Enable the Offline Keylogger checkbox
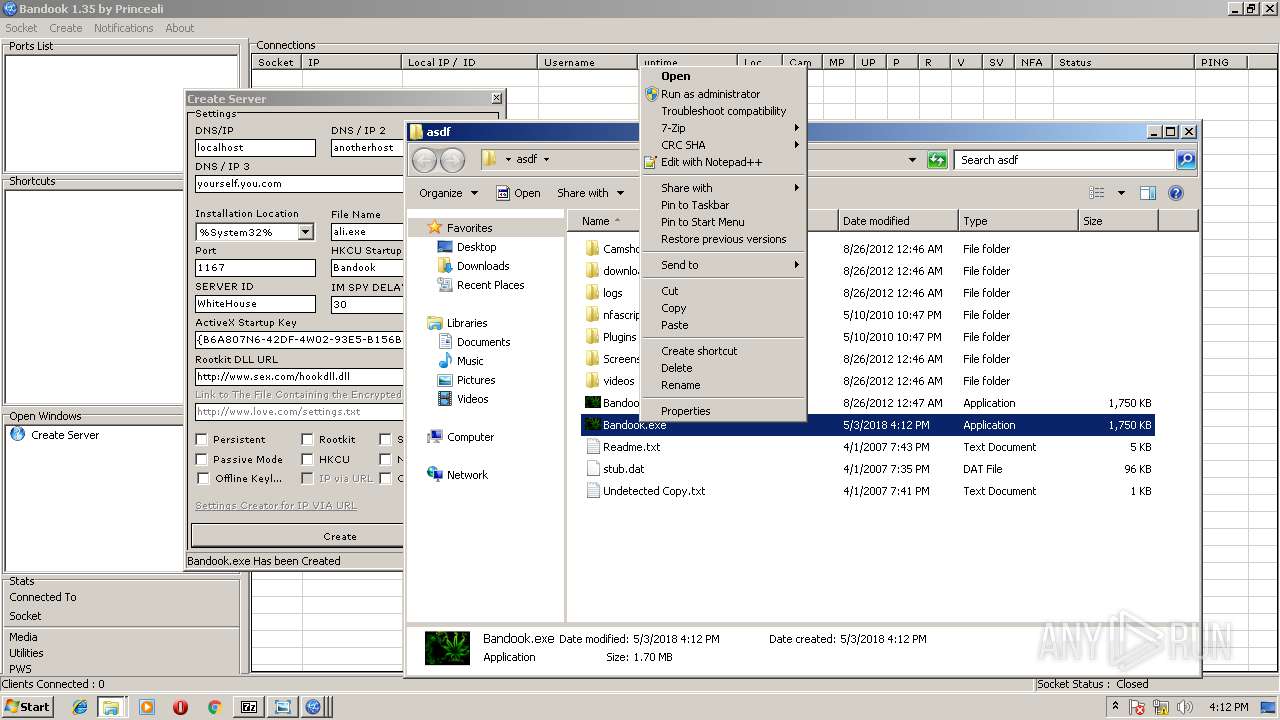The height and width of the screenshot is (720, 1280). point(202,478)
